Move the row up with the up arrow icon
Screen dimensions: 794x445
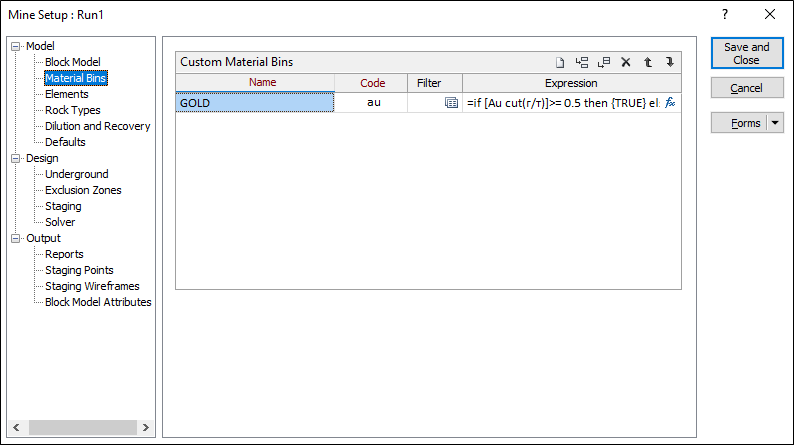[648, 62]
